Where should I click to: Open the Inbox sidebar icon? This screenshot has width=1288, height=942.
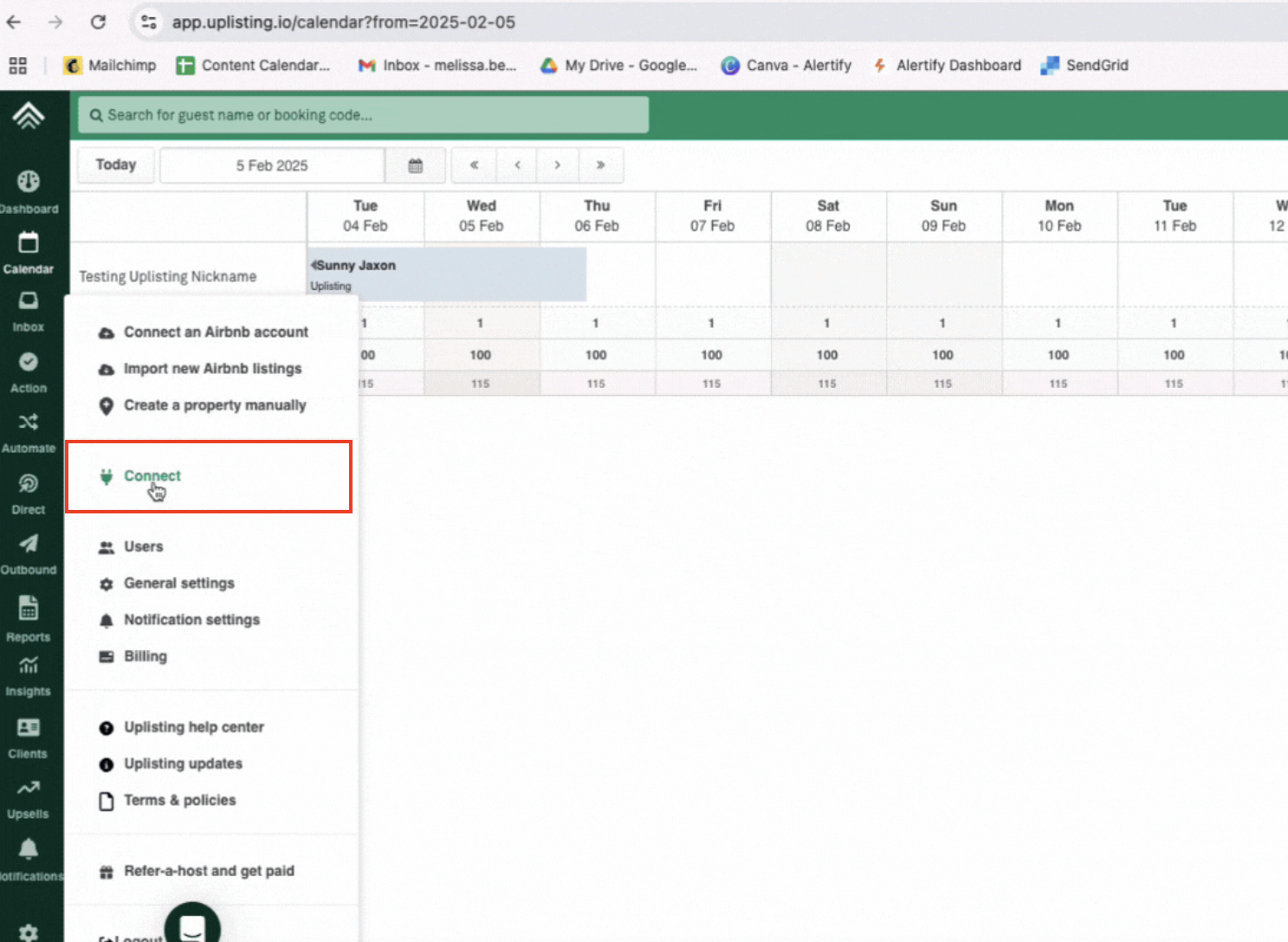click(x=29, y=301)
